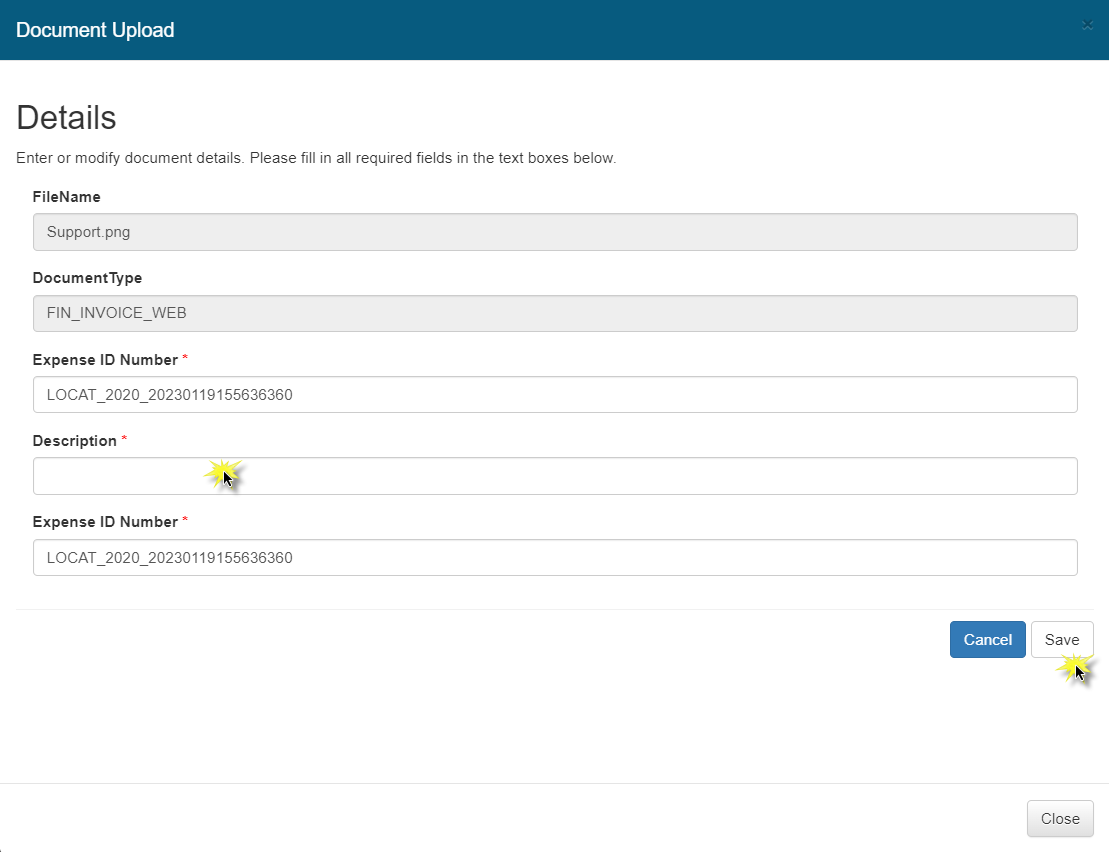
Task: Click red asterisk beside bottom Expense ID label
Action: pos(185,520)
